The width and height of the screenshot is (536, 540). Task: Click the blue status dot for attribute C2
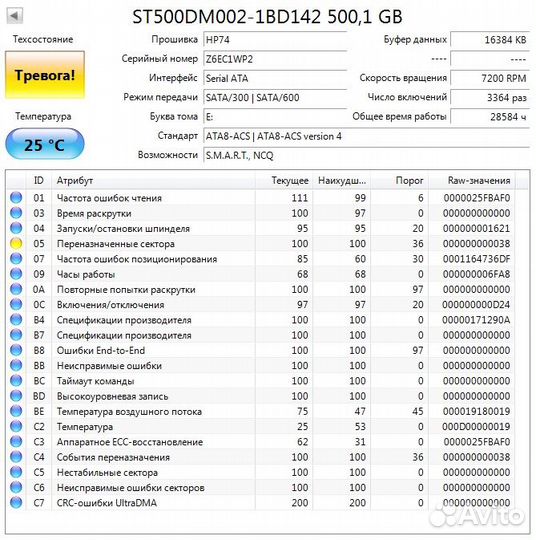[16, 426]
